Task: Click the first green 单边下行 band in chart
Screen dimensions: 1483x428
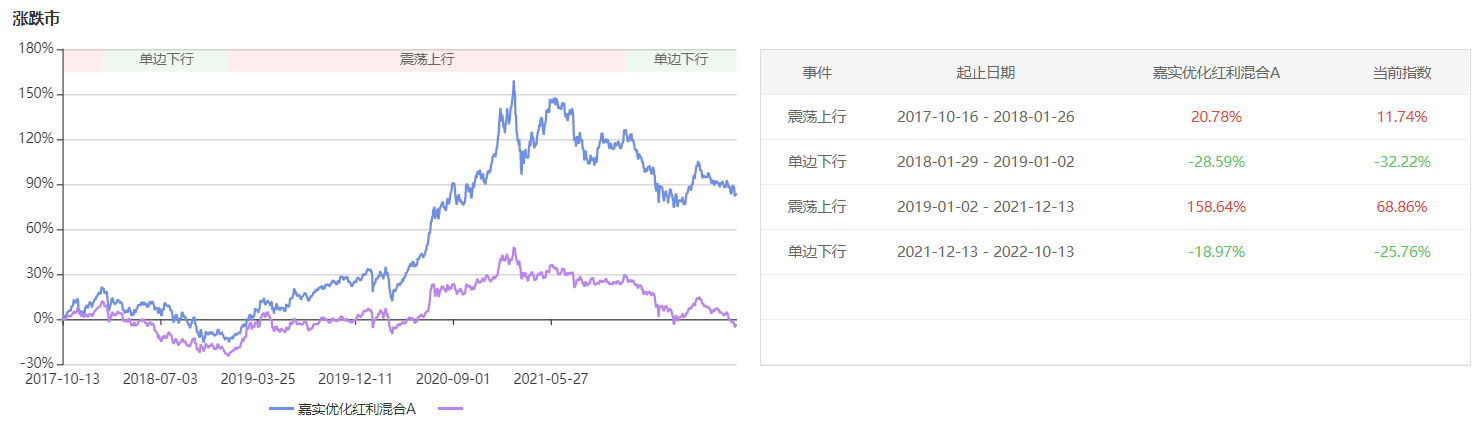Action: click(x=166, y=60)
